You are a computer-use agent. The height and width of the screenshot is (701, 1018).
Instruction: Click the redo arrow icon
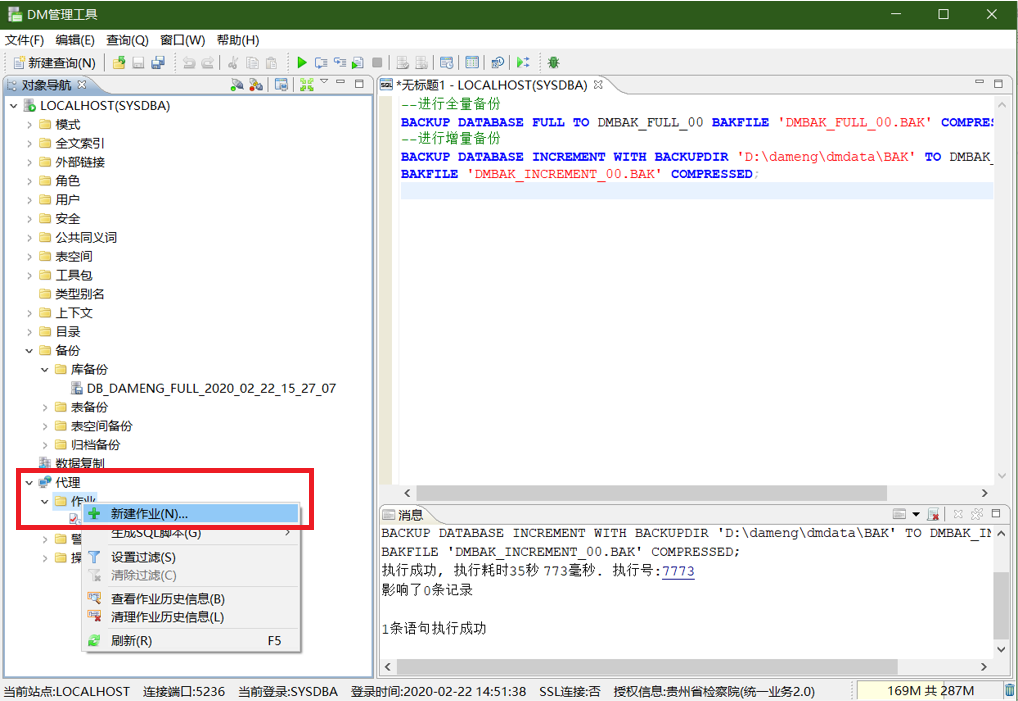click(x=208, y=62)
